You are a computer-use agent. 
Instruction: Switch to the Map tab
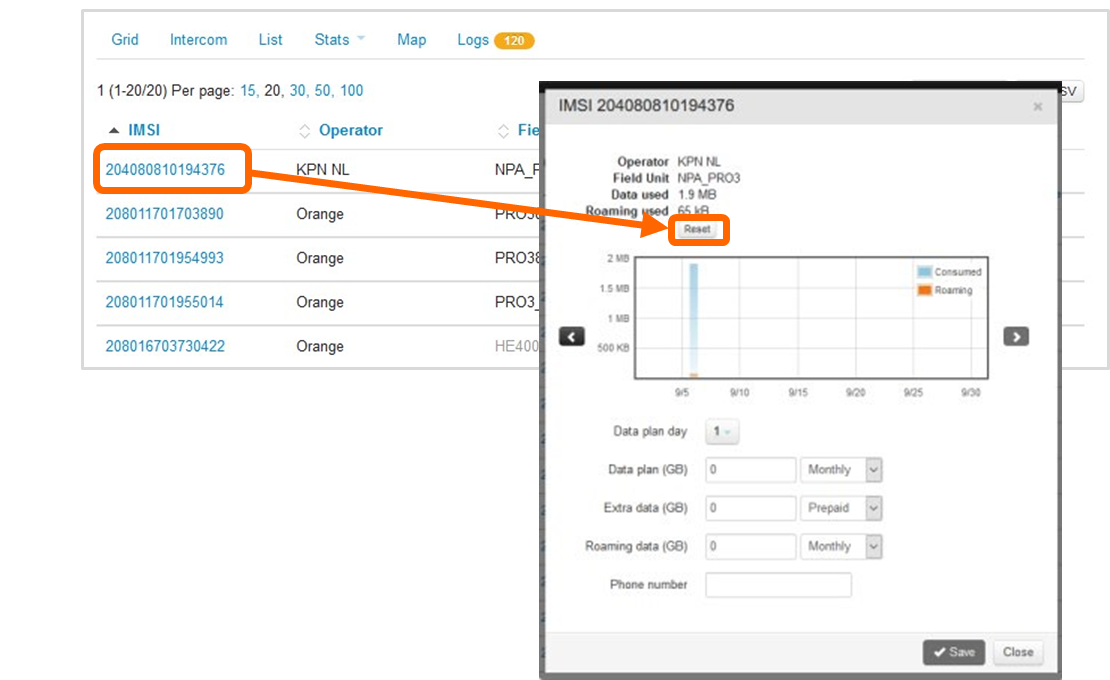pos(411,40)
